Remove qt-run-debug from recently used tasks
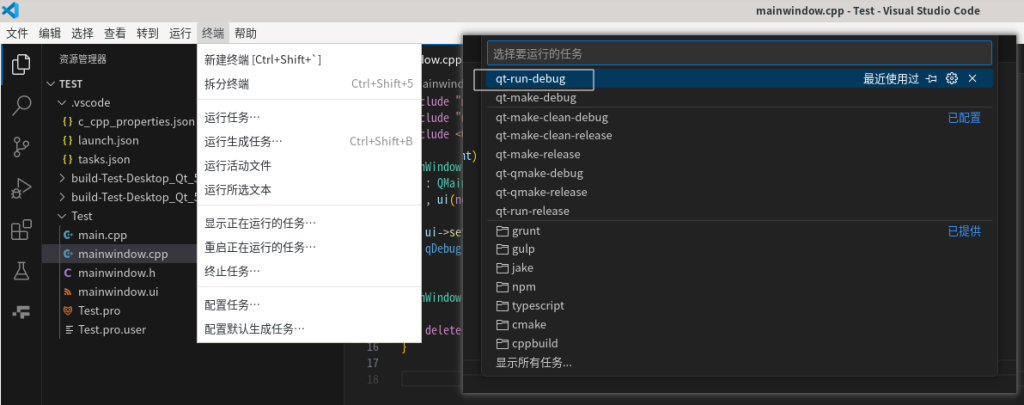The width and height of the screenshot is (1024, 405). click(972, 78)
